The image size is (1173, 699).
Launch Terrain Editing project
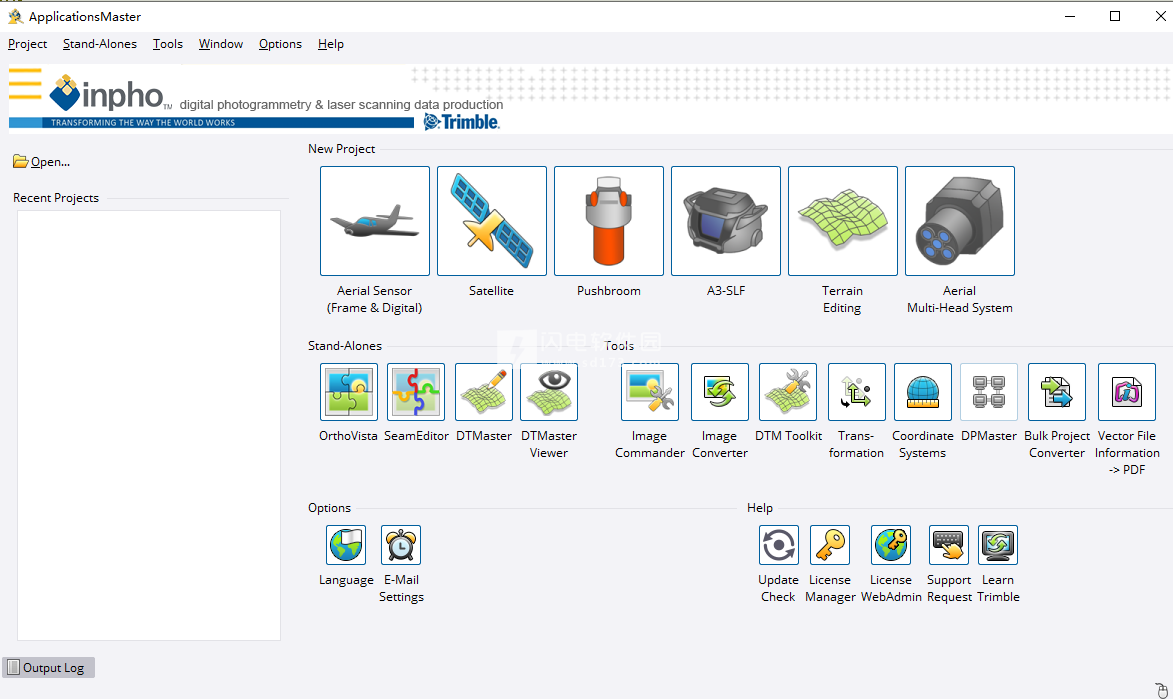pyautogui.click(x=842, y=221)
